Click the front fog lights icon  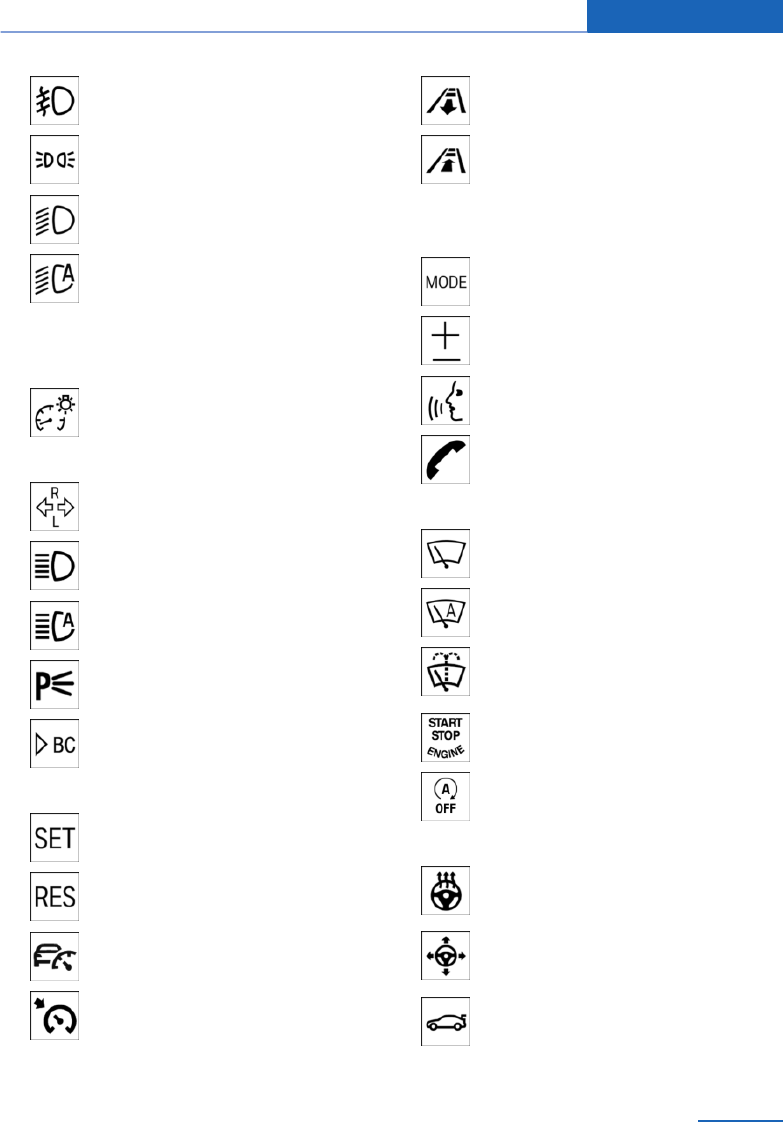tap(54, 100)
